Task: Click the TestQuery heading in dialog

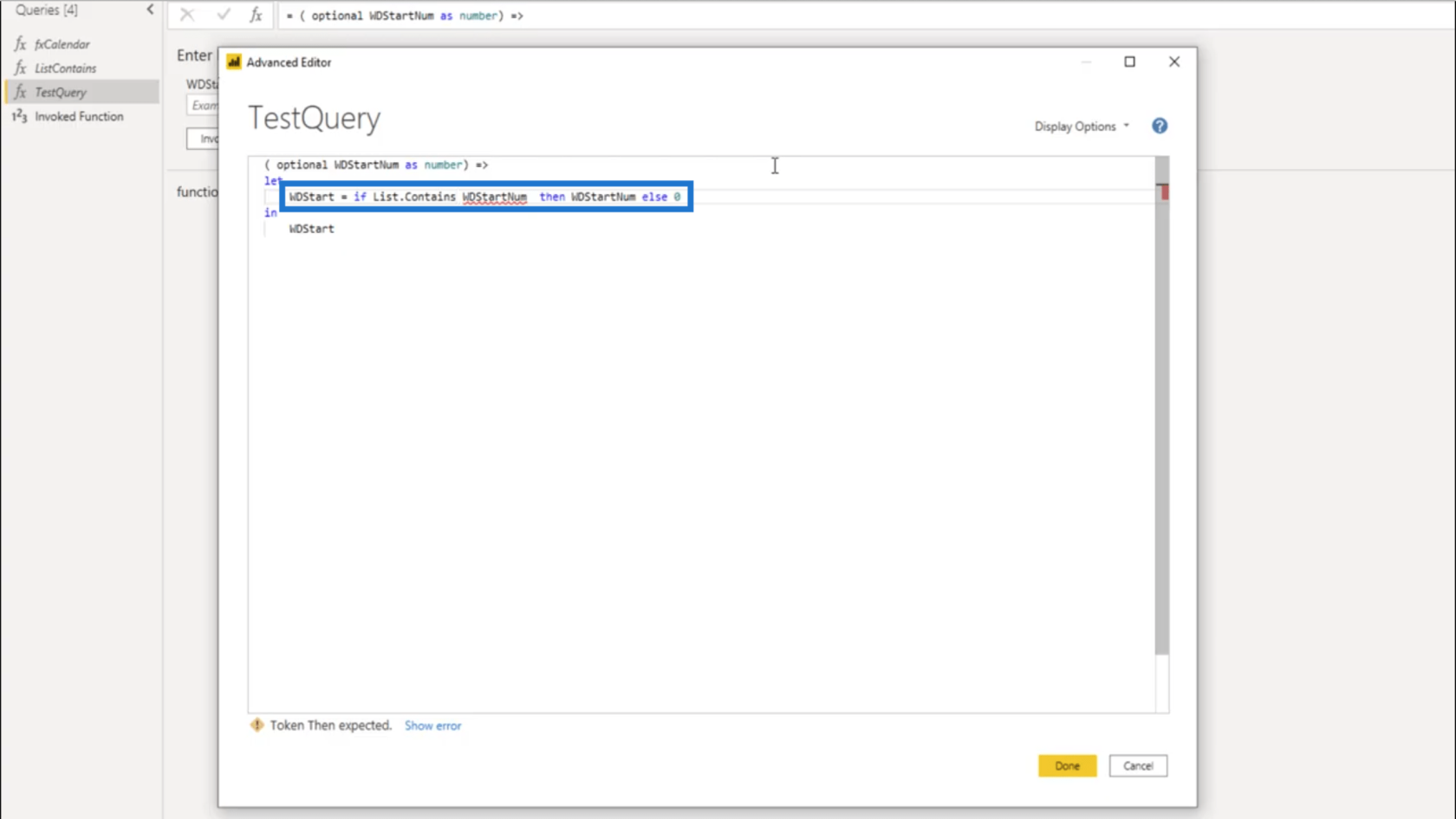Action: click(x=314, y=119)
